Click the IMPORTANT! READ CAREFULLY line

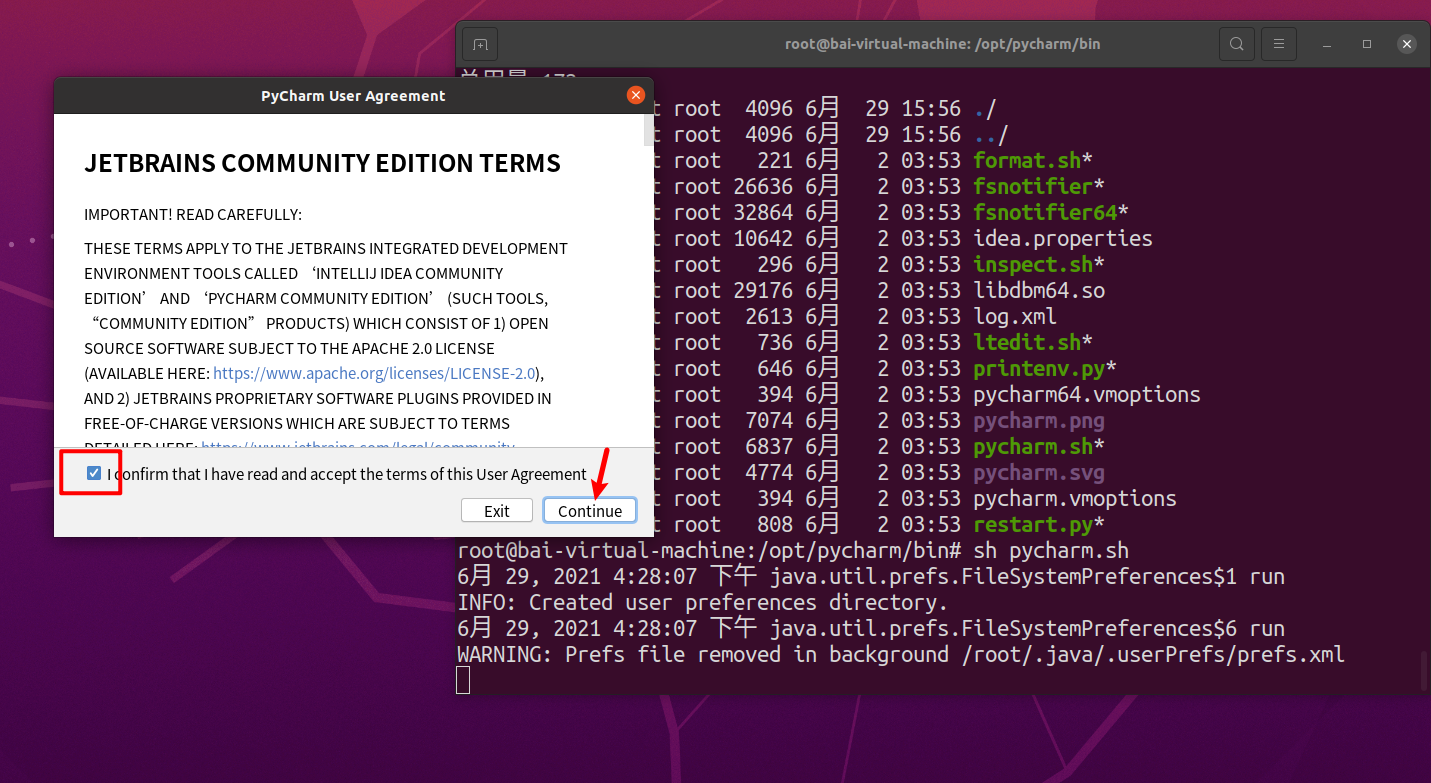pos(193,214)
